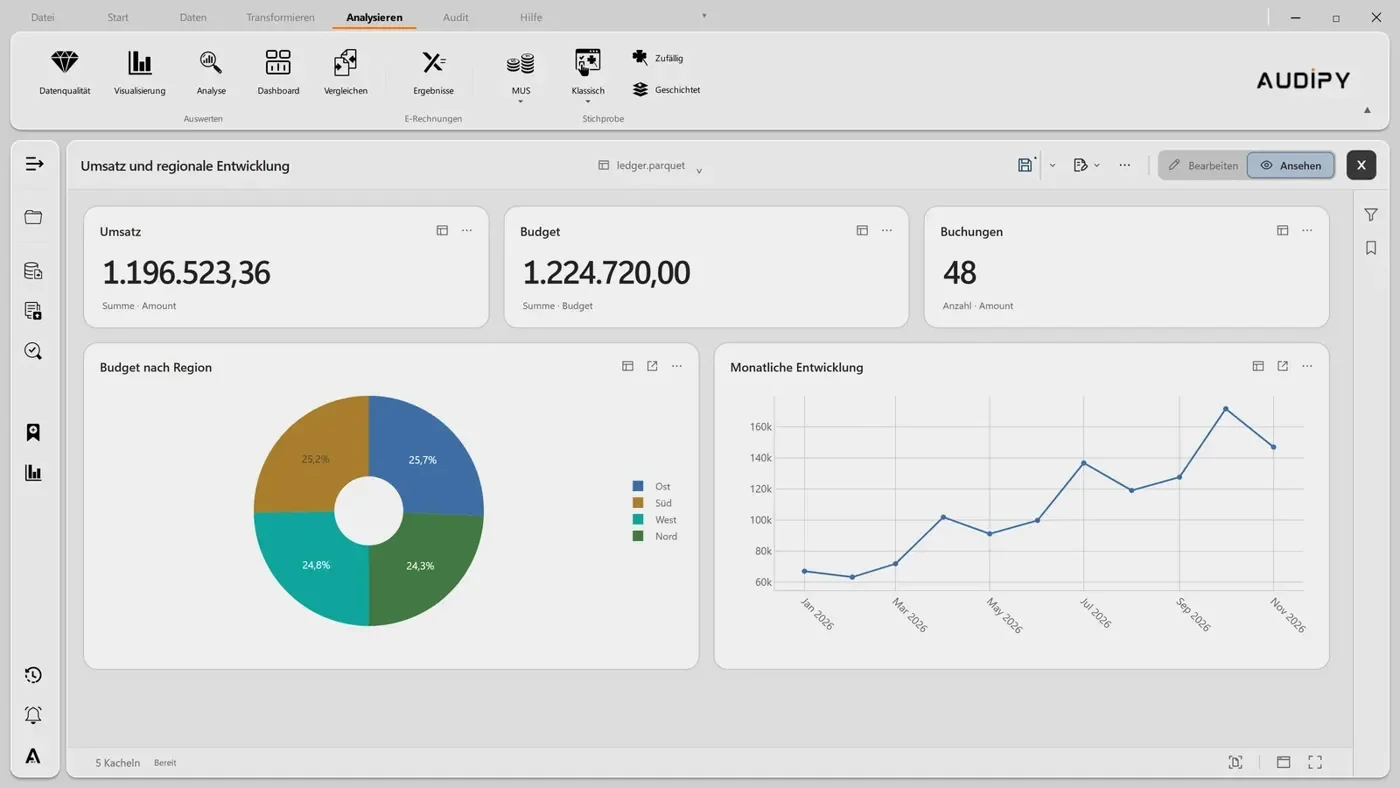
Task: Open the bookmark icon in right panel
Action: (1371, 248)
